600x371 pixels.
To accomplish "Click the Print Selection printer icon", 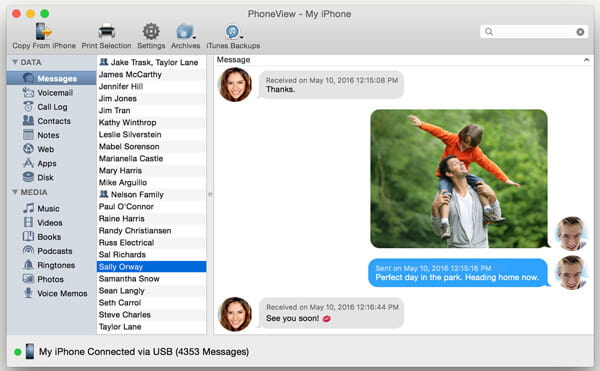I will 106,32.
